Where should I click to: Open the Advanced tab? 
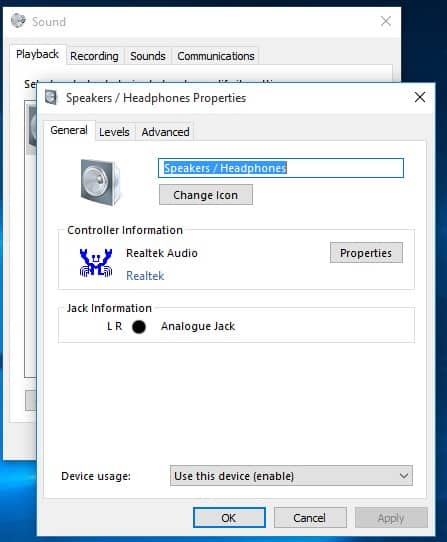[x=165, y=132]
